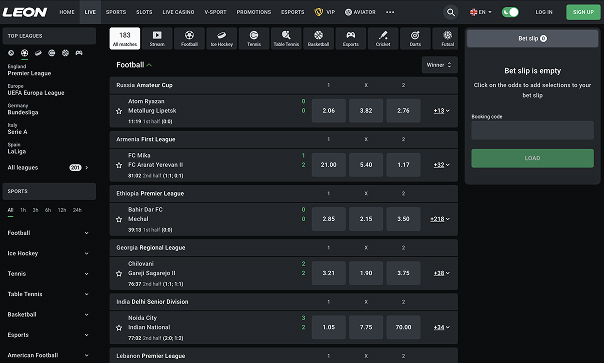
Task: Open the VIP crest menu item
Action: [x=325, y=12]
